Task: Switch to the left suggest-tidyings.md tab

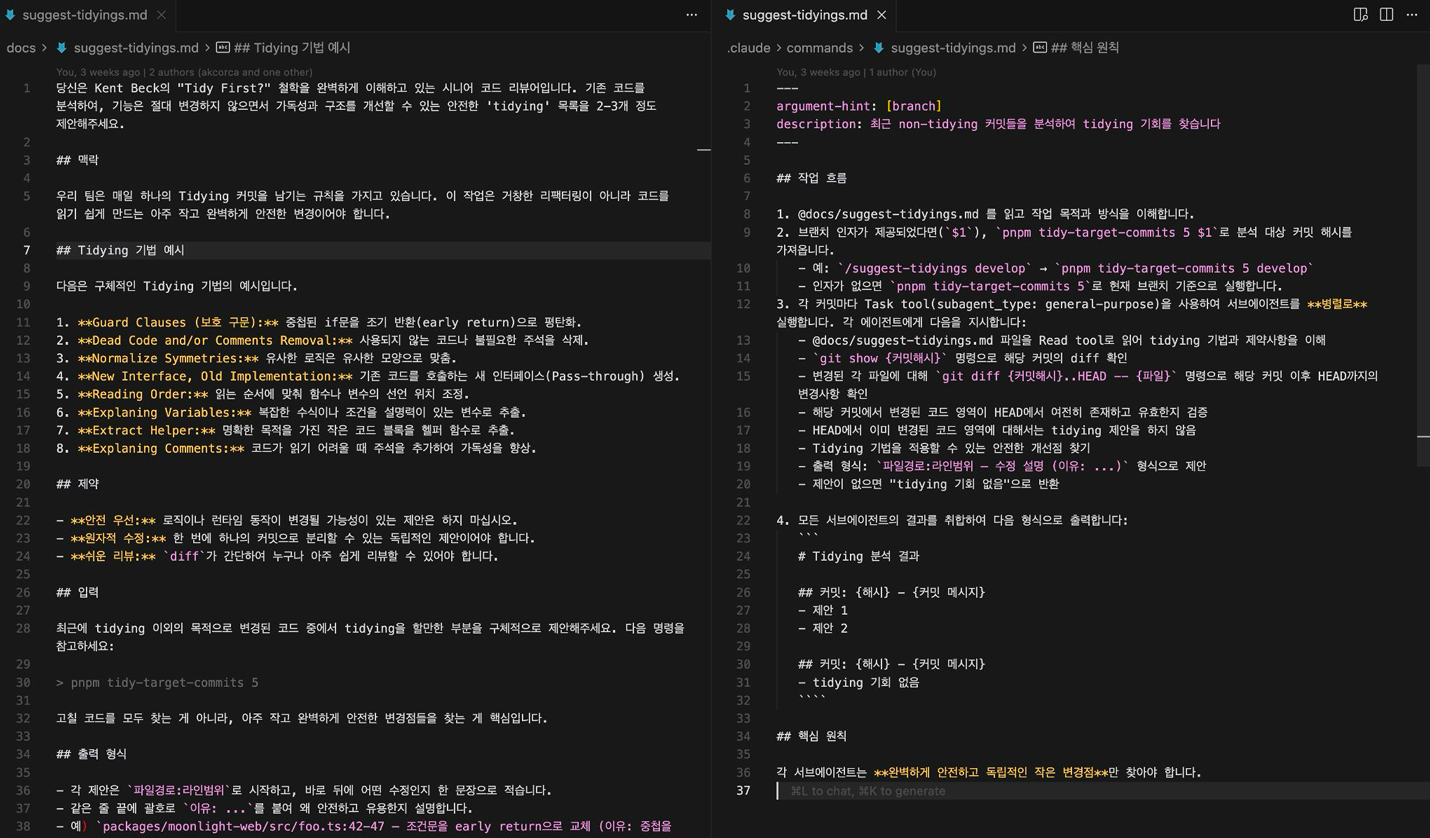Action: (x=85, y=15)
